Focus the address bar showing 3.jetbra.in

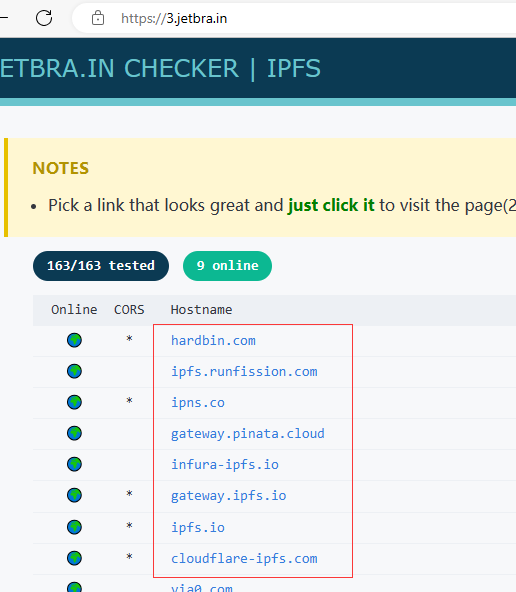click(294, 18)
